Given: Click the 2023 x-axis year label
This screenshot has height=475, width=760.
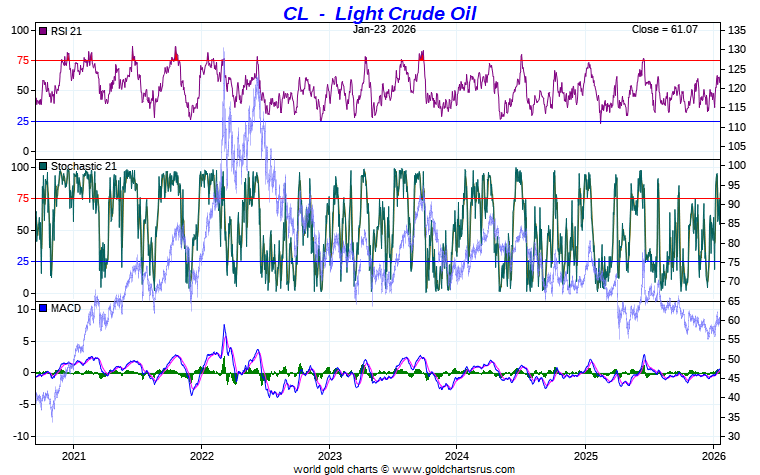Looking at the screenshot, I should [x=330, y=456].
